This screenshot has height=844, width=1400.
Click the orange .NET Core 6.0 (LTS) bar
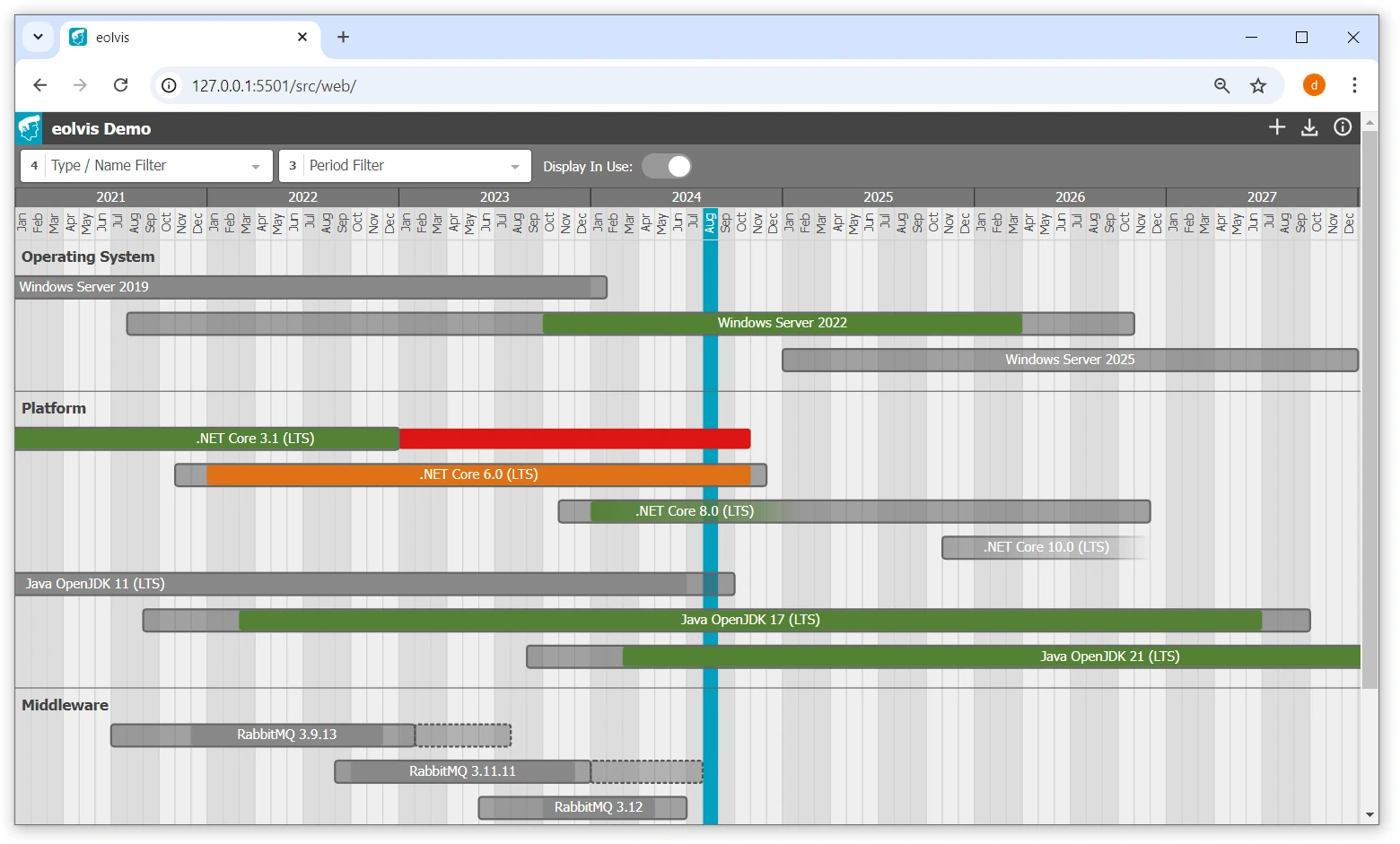pos(478,474)
